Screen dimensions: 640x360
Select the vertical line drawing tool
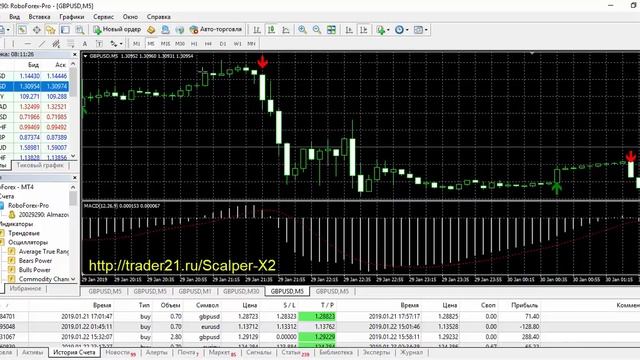pos(13,44)
